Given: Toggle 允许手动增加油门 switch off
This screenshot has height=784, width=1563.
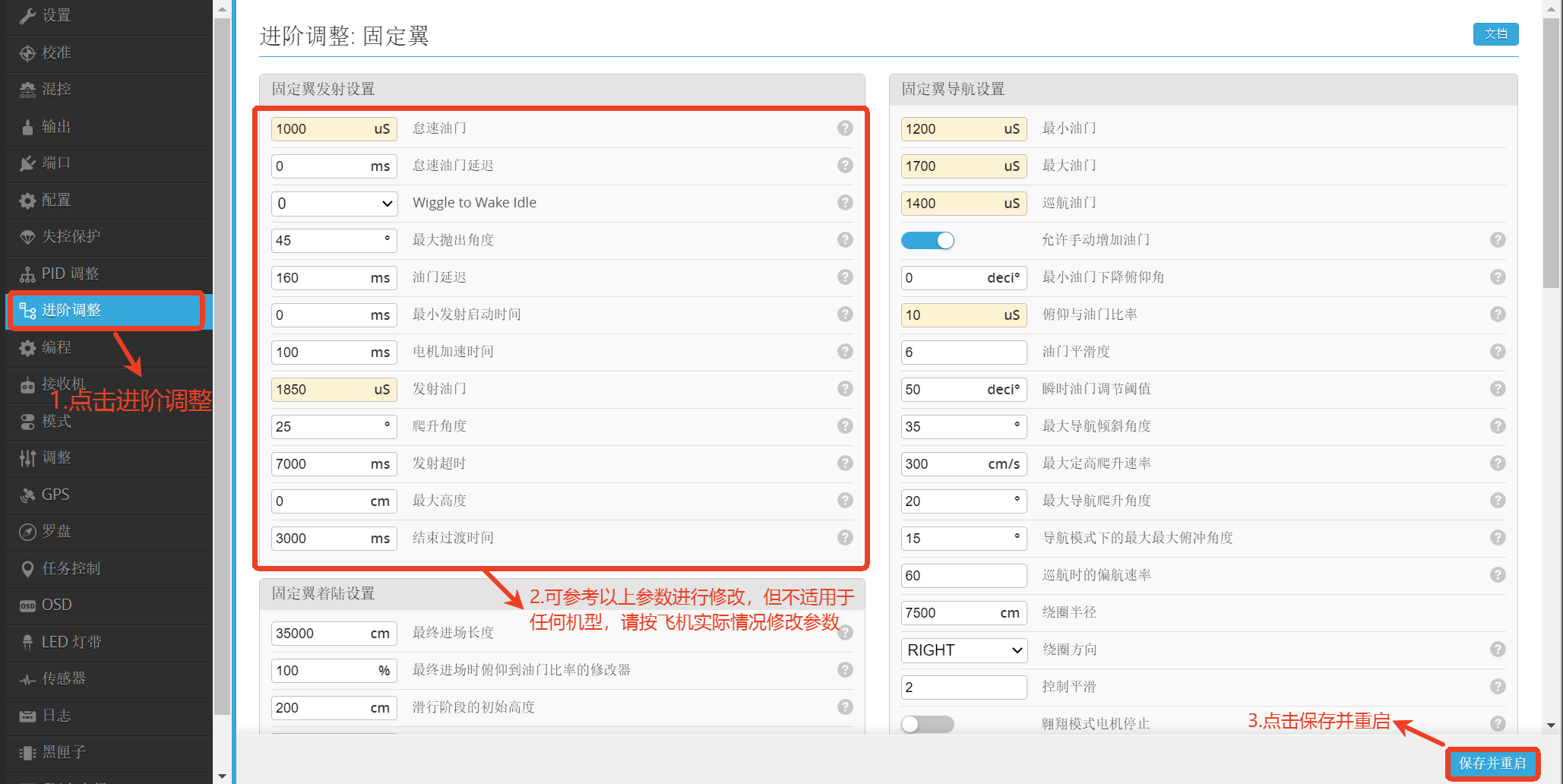Looking at the screenshot, I should pyautogui.click(x=928, y=241).
